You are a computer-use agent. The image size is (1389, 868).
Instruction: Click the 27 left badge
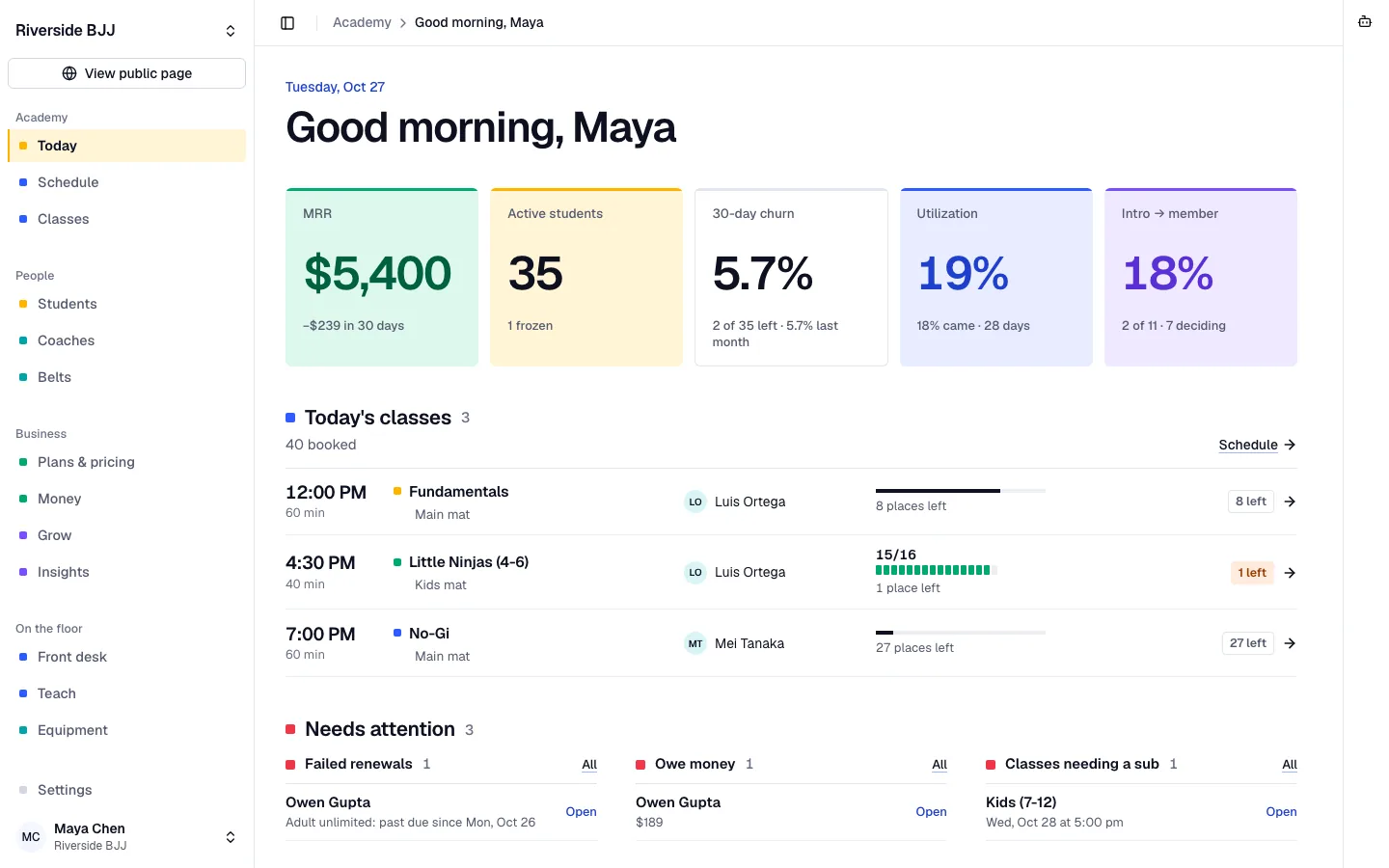point(1248,643)
